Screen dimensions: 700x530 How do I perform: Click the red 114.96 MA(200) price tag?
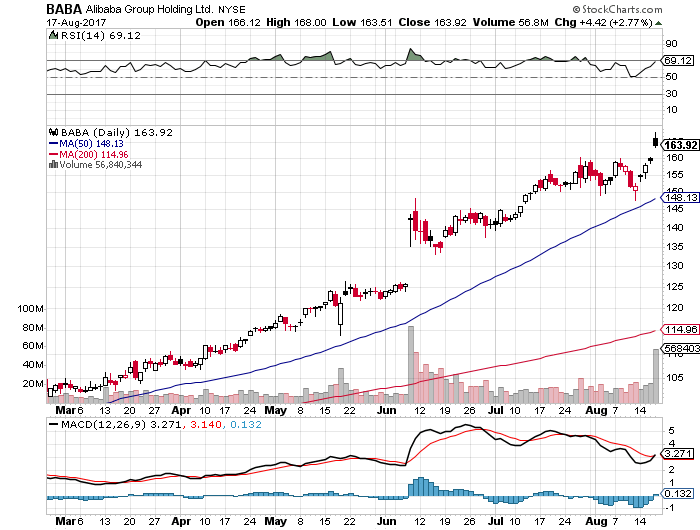point(680,330)
